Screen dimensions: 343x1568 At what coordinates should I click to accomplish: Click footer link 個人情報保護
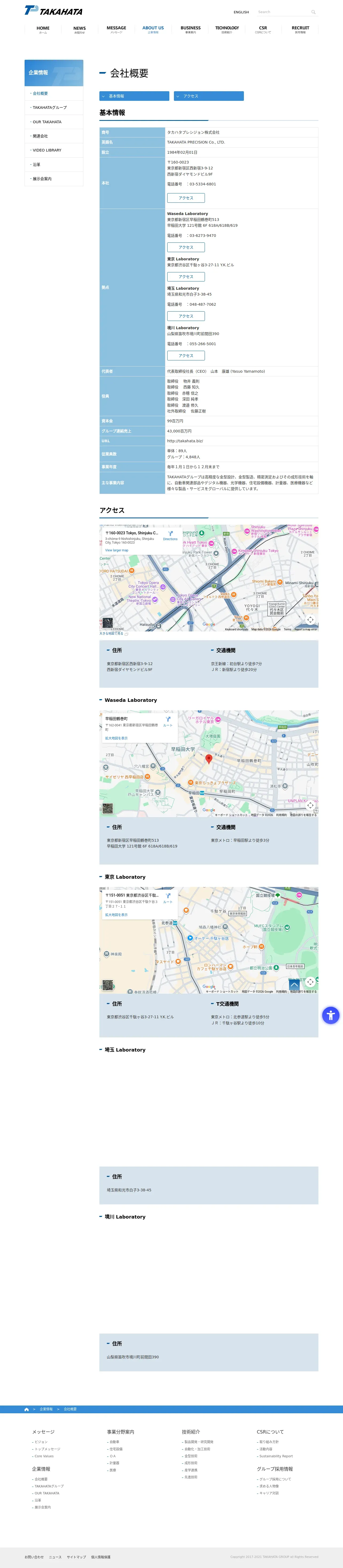[x=101, y=1557]
